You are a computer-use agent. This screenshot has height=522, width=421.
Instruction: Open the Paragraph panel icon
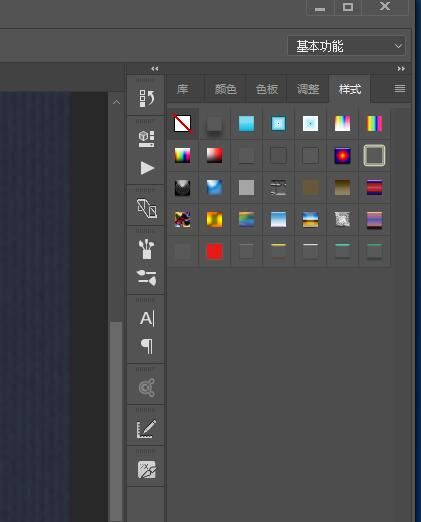(147, 346)
